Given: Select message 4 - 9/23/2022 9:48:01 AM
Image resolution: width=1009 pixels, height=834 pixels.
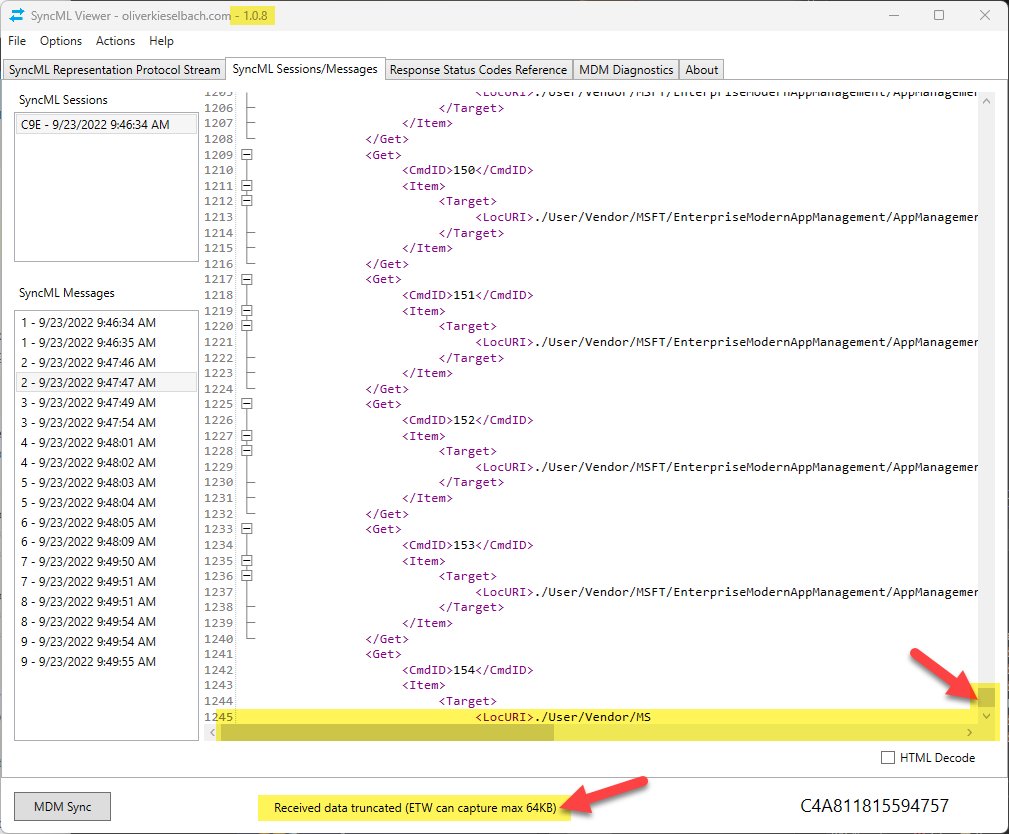Looking at the screenshot, I should [x=106, y=442].
